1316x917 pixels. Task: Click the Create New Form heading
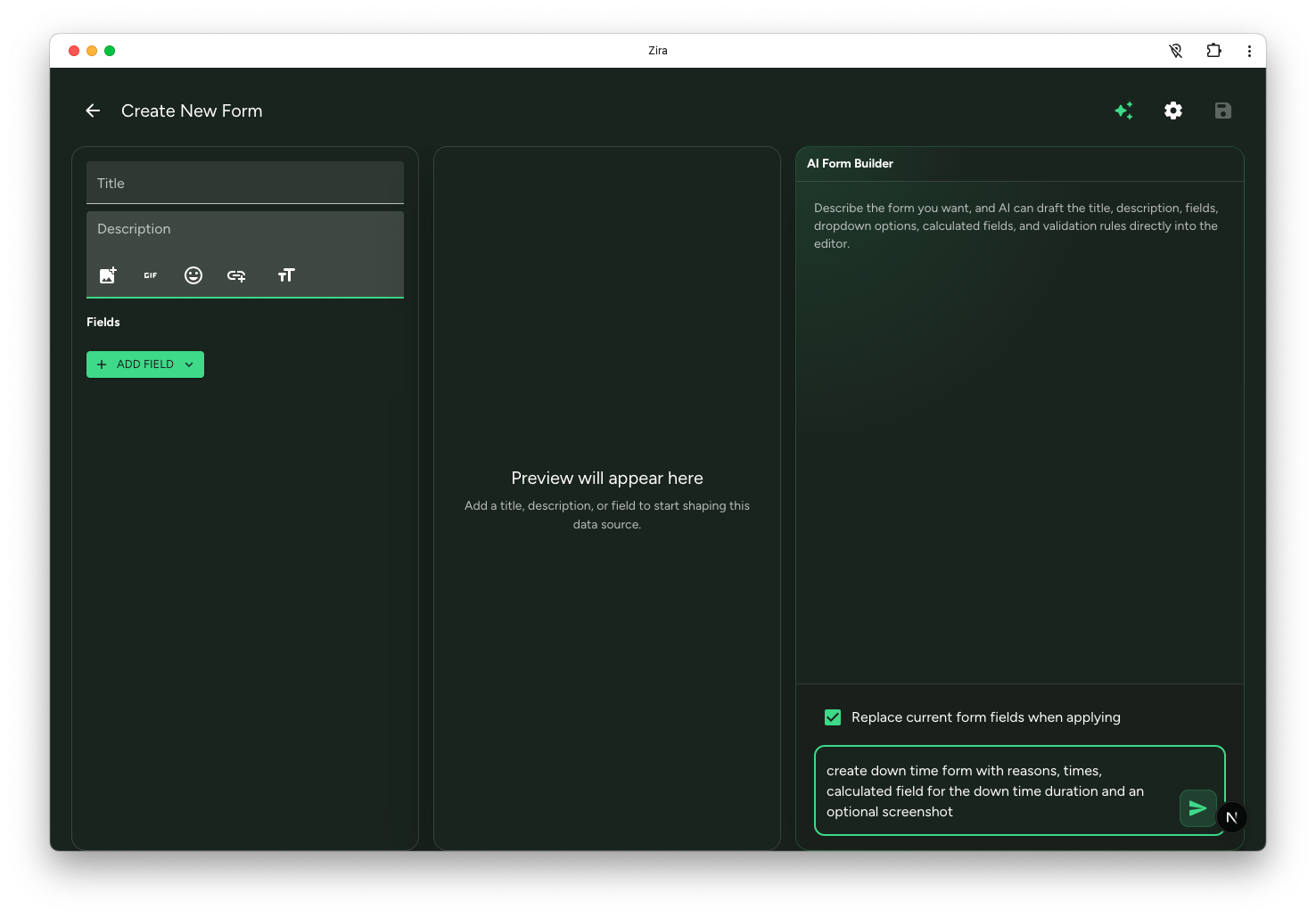(192, 111)
